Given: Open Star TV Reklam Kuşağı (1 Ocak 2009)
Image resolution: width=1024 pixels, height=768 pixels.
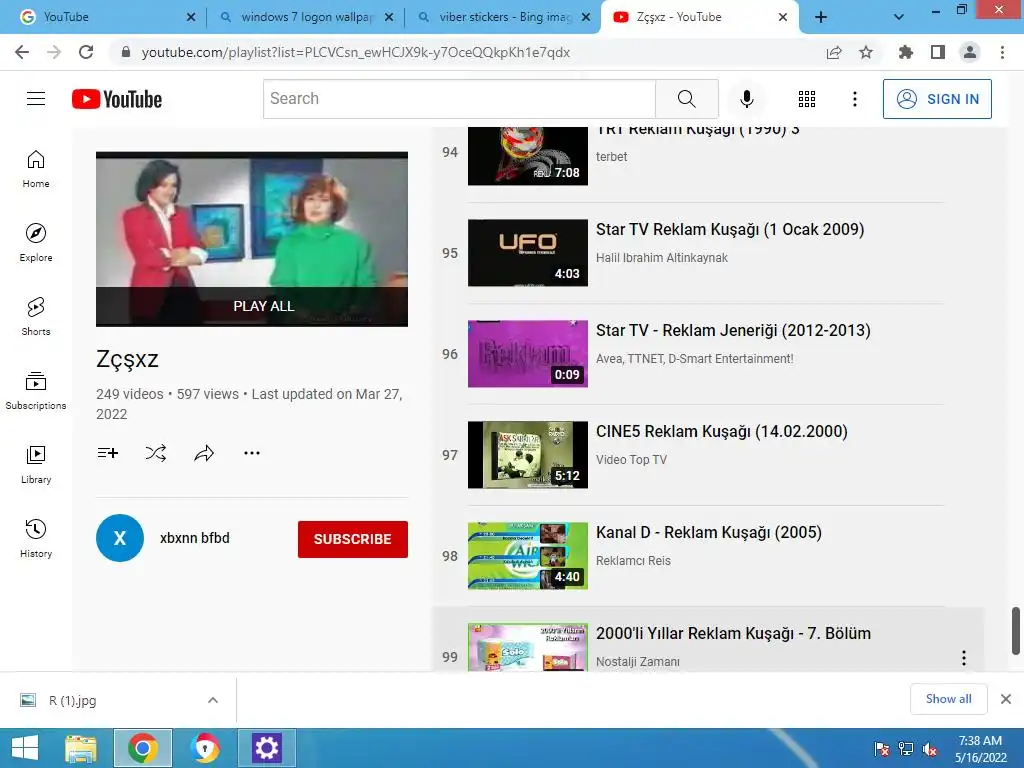Looking at the screenshot, I should click(x=729, y=229).
